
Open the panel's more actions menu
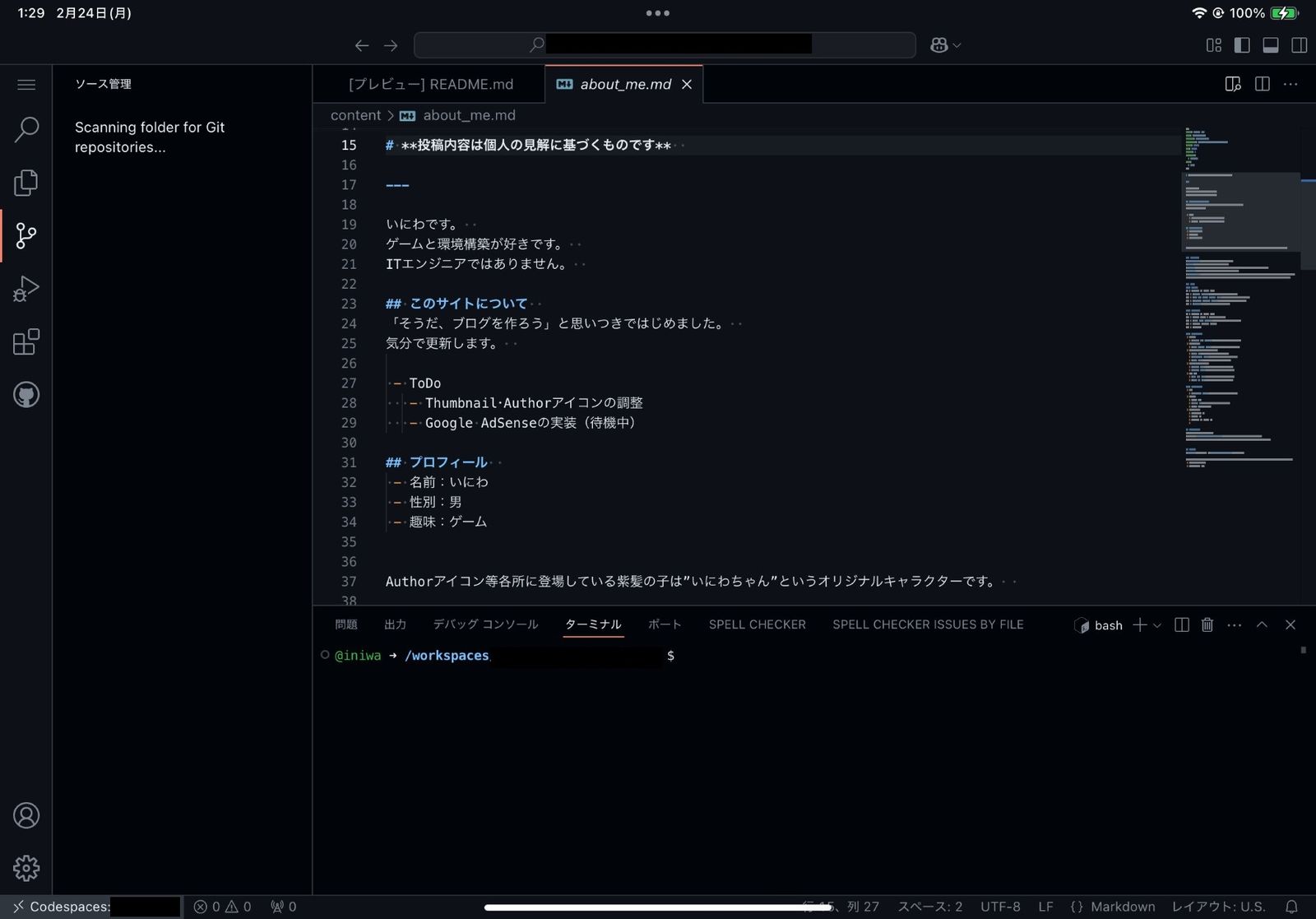click(1234, 624)
